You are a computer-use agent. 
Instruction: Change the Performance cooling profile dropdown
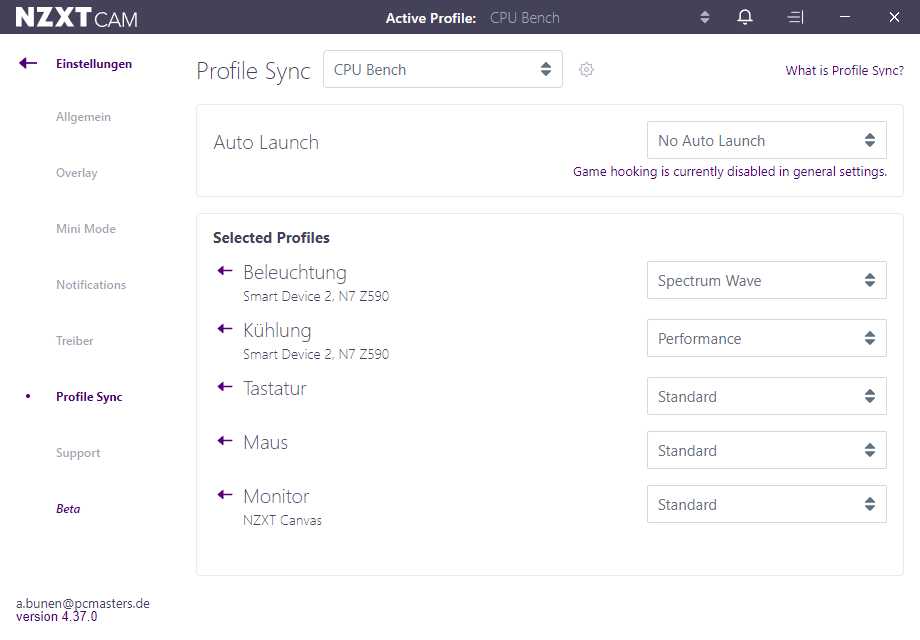(766, 338)
